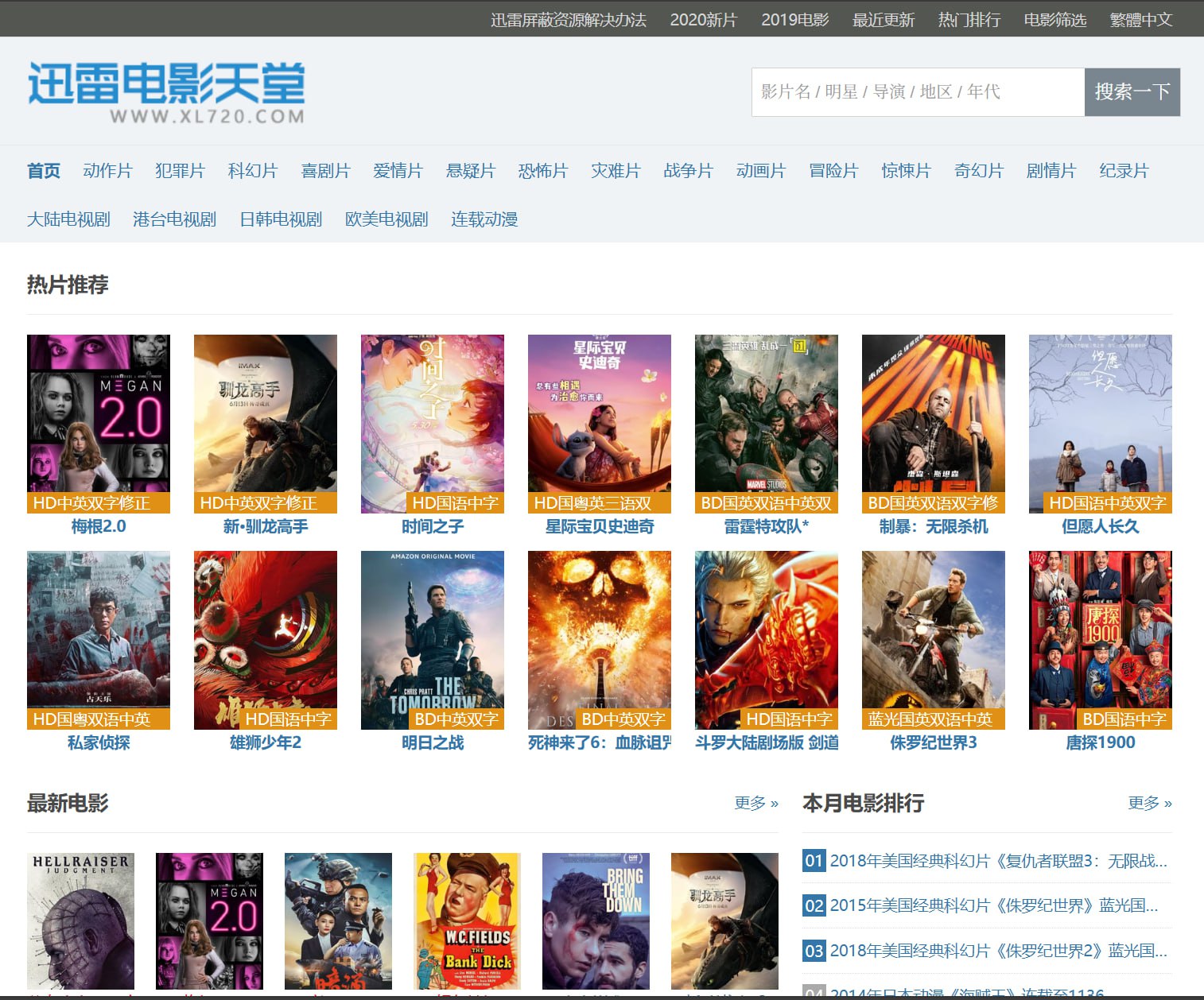Open the 死神来了6 movie poster

click(x=600, y=640)
